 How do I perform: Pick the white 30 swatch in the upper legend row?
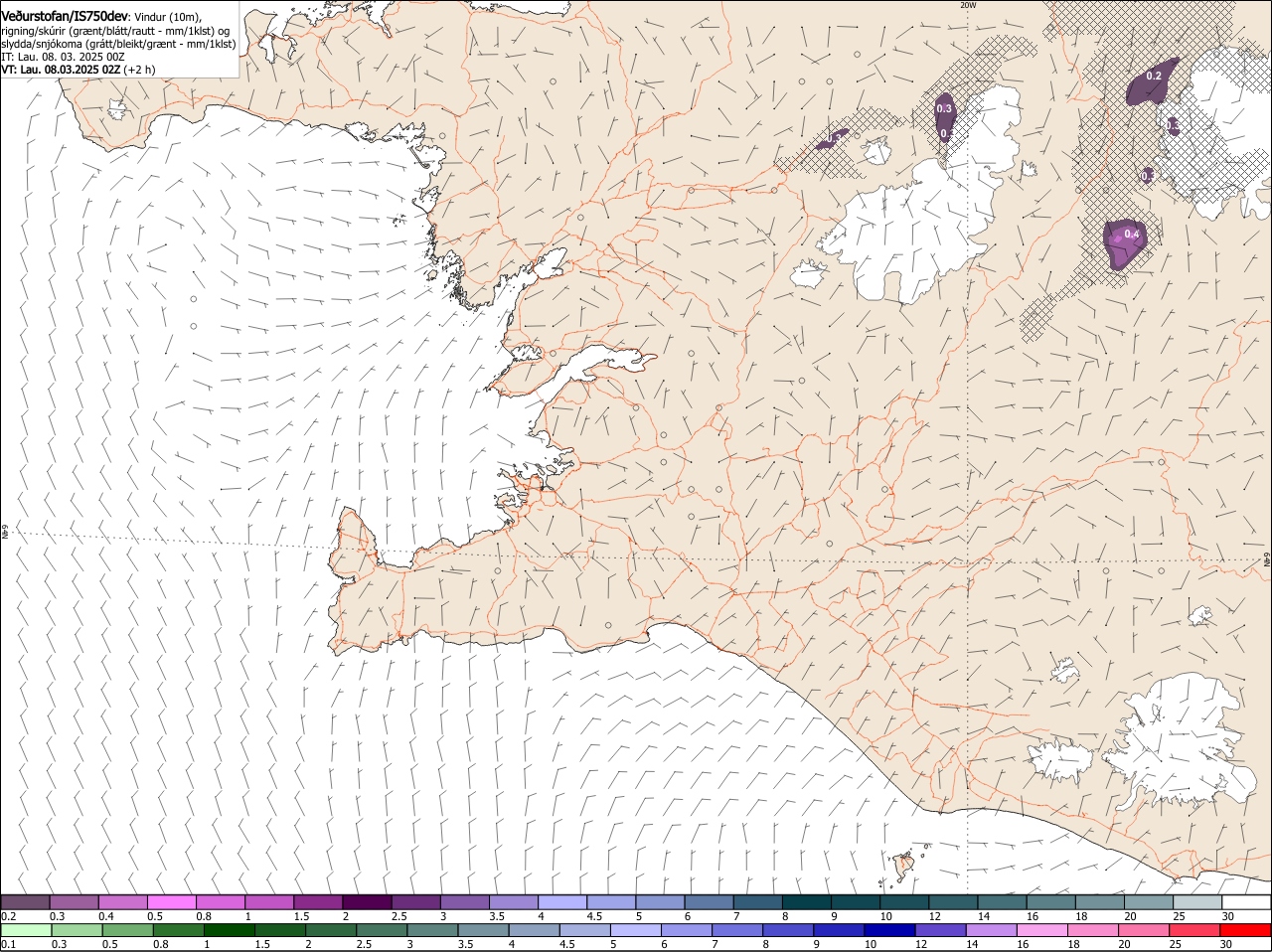click(1246, 901)
